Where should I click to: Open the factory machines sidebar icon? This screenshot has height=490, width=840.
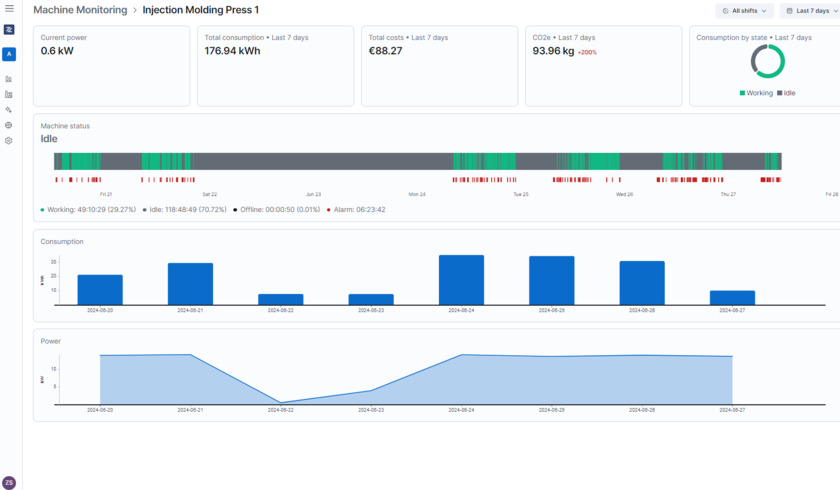point(9,94)
